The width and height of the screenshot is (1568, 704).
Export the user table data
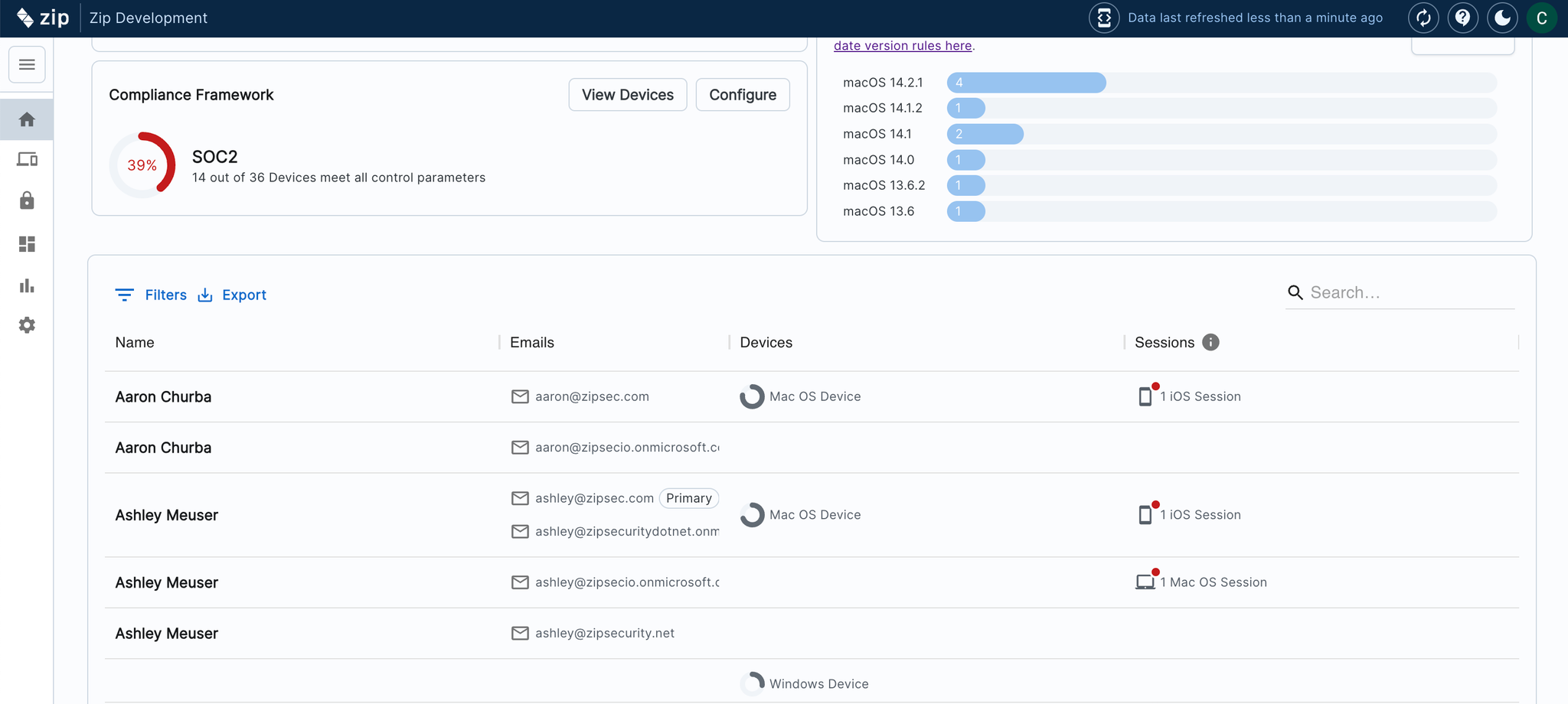coord(233,295)
